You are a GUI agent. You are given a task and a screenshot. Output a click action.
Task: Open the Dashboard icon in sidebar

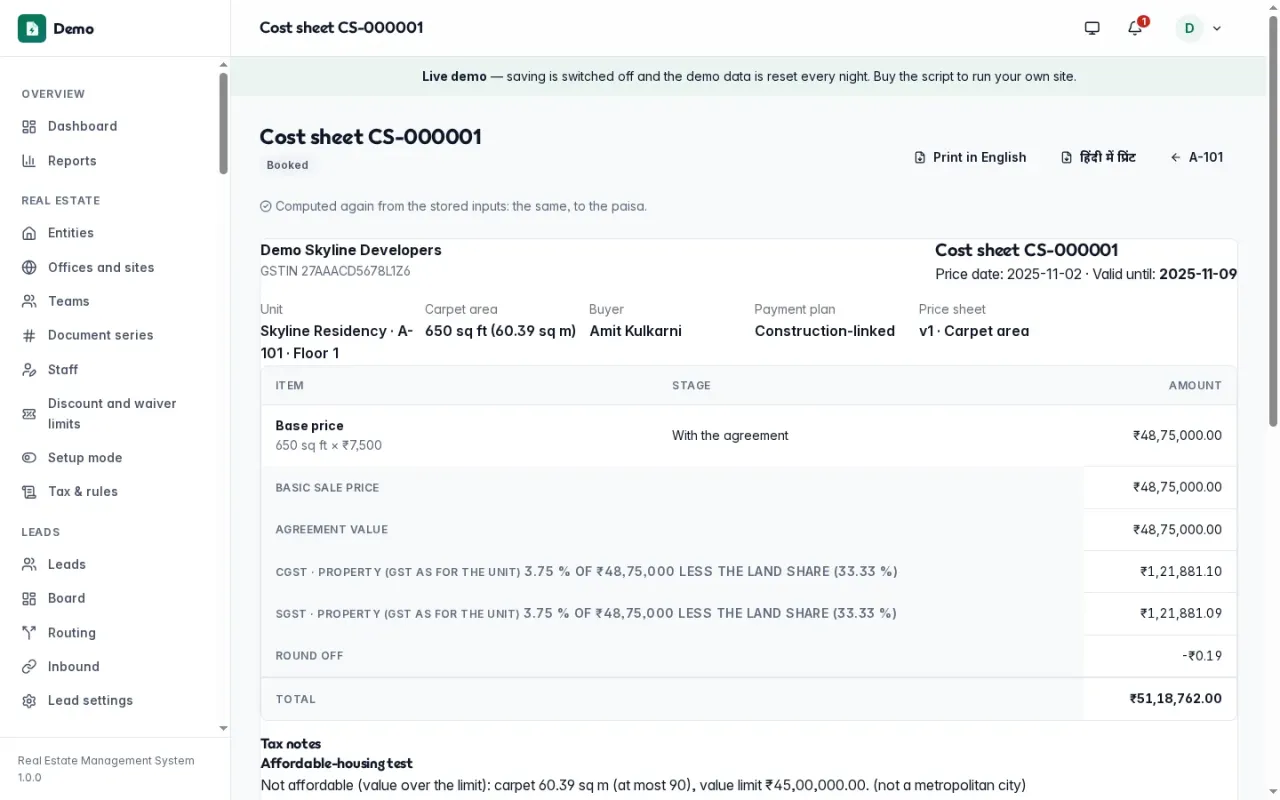tap(29, 126)
